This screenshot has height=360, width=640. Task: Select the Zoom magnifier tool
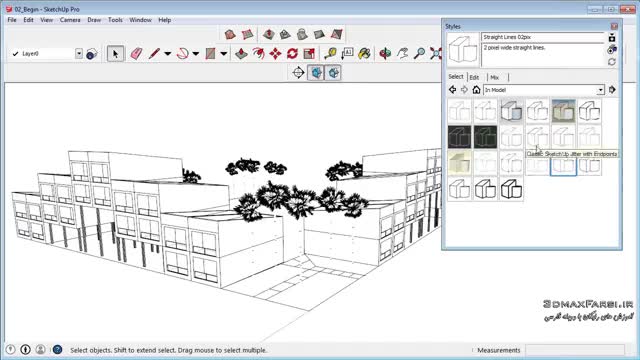click(419, 53)
